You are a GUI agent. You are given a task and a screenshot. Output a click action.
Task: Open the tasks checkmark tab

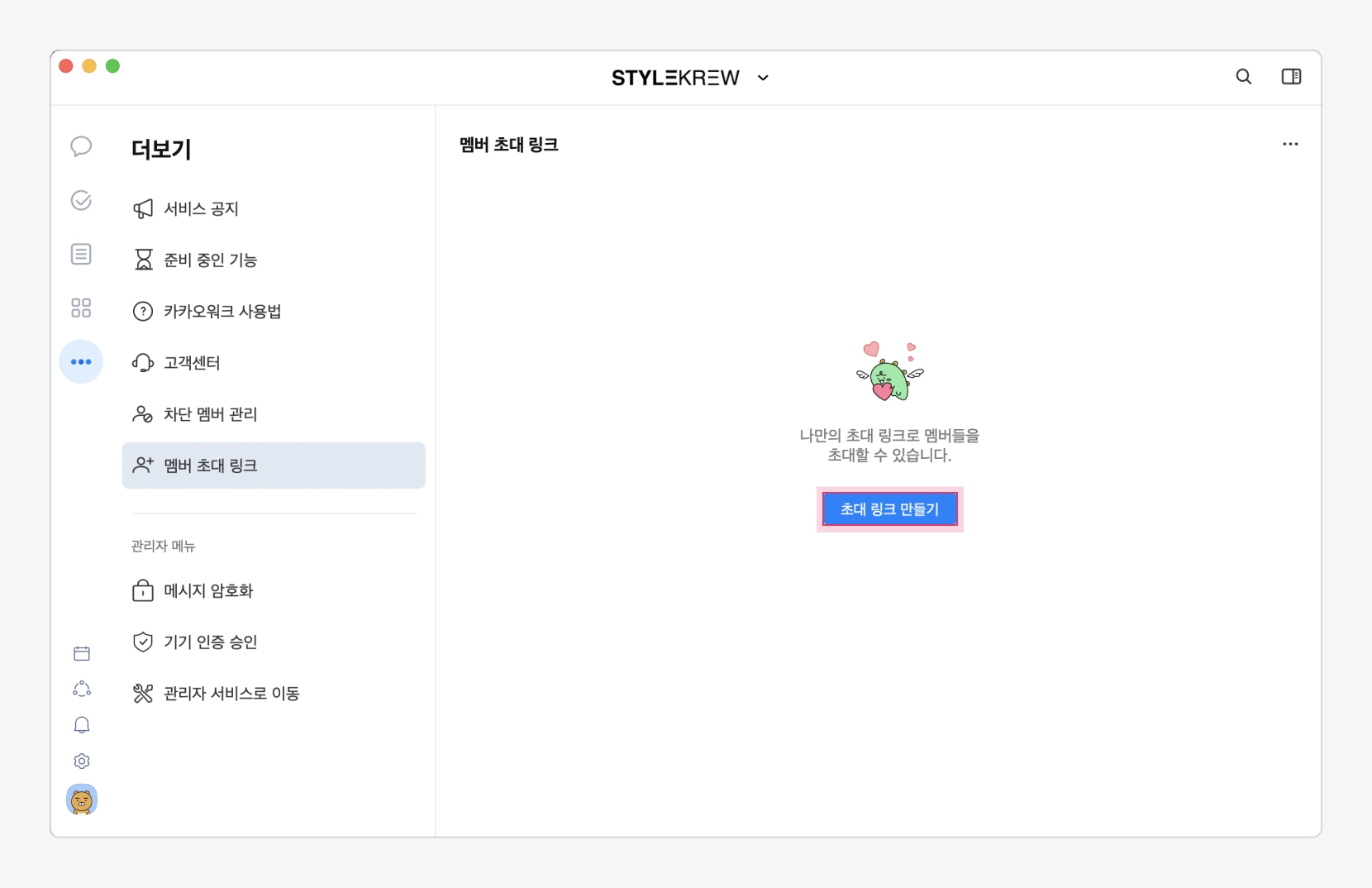[81, 200]
